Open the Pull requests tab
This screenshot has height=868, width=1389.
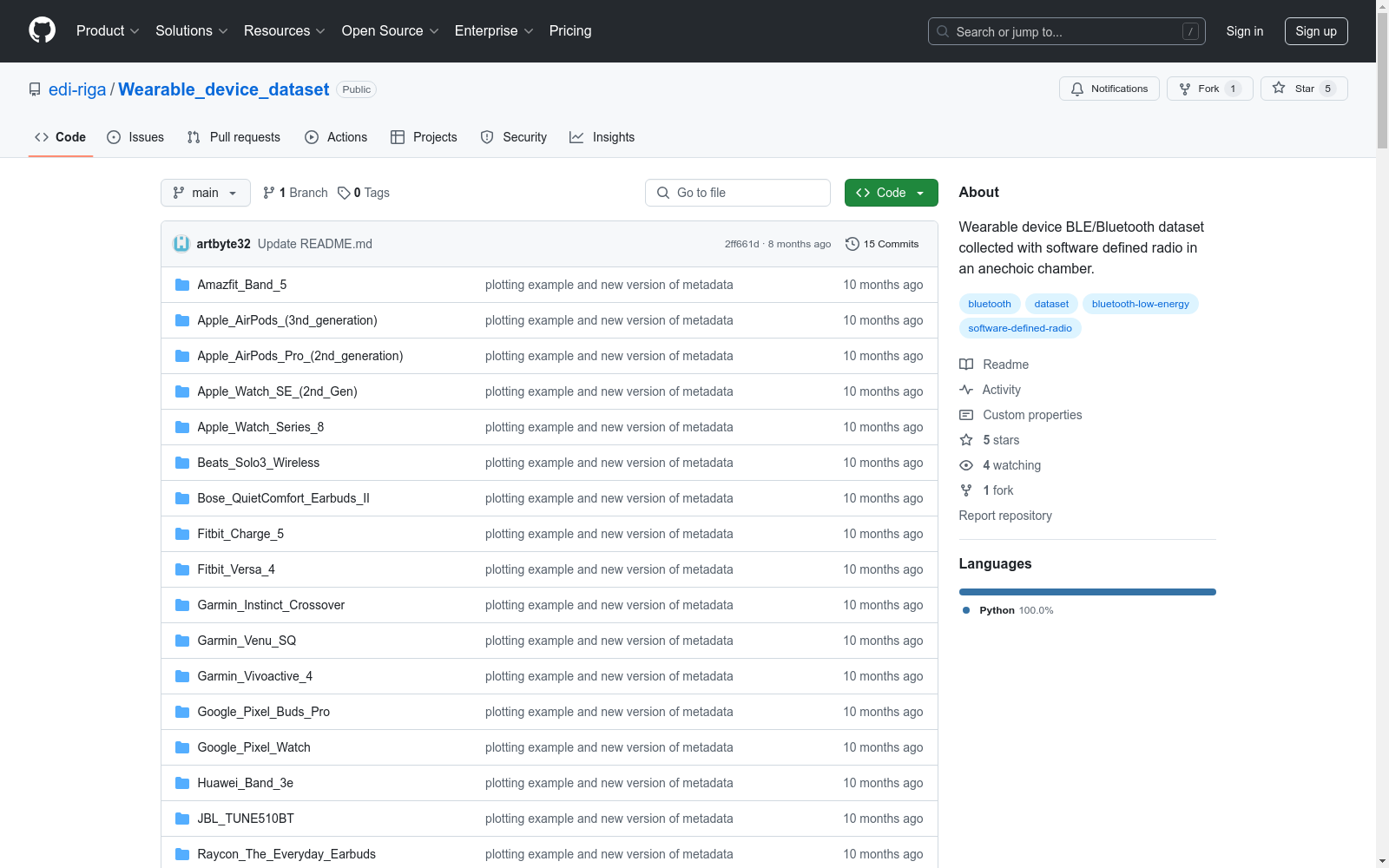[234, 137]
